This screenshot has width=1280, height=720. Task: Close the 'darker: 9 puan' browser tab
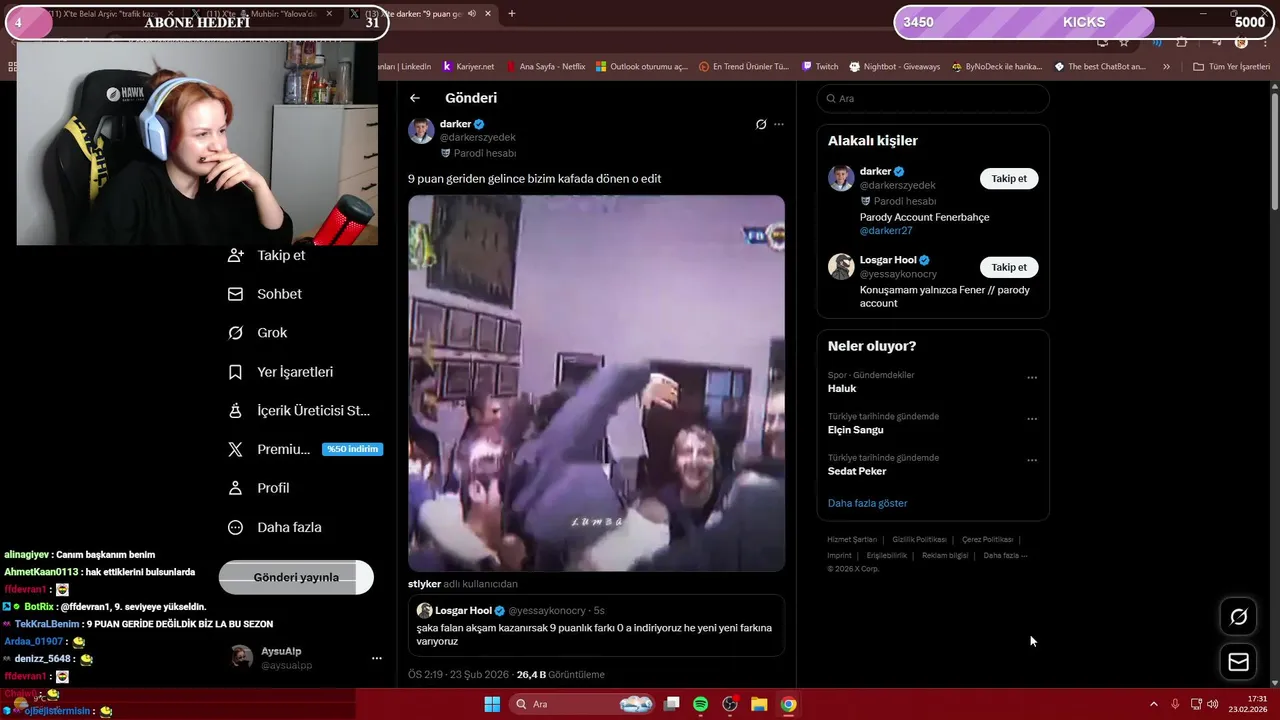click(x=487, y=14)
